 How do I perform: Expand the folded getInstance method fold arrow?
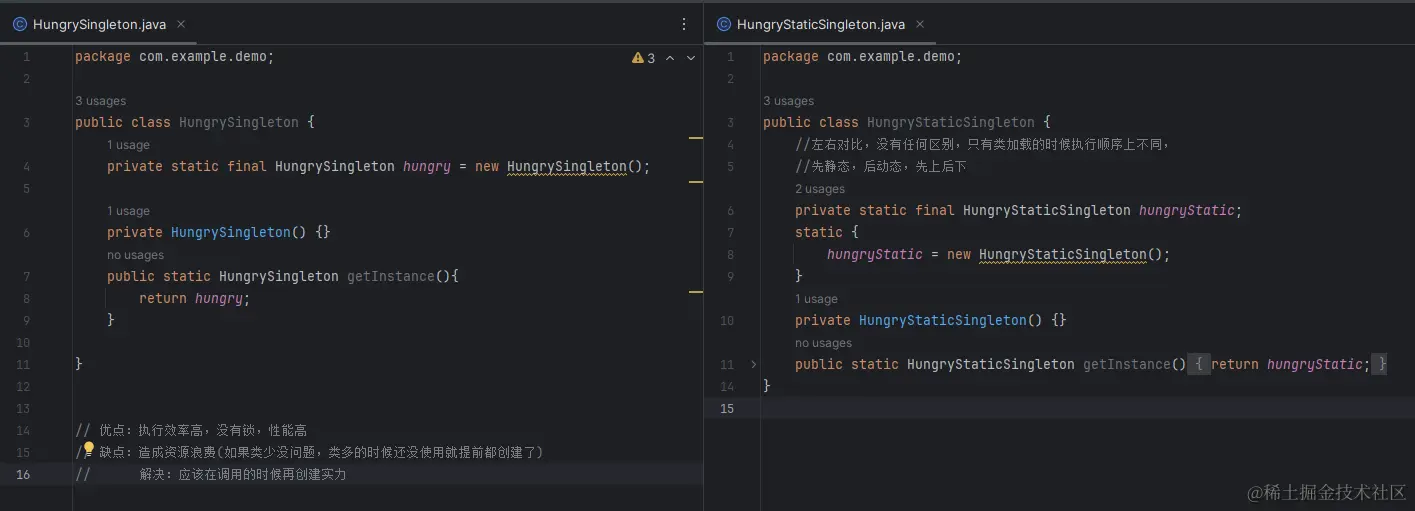753,364
